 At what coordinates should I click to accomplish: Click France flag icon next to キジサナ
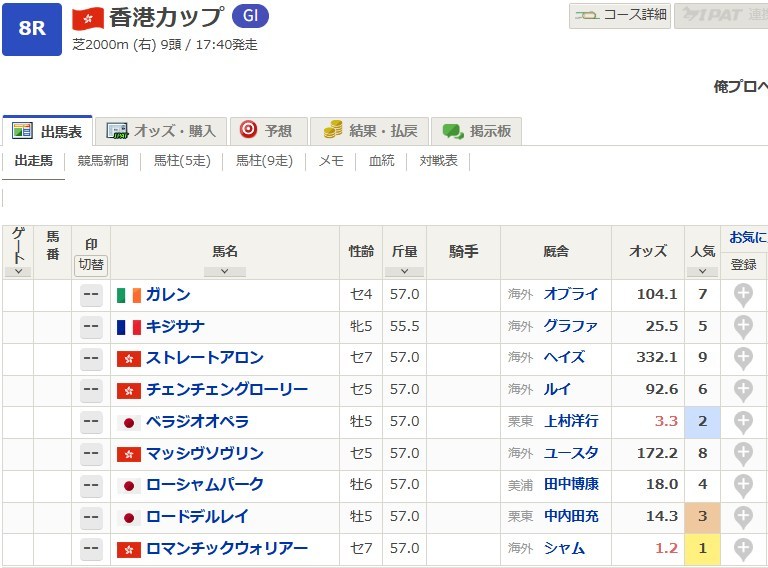128,327
